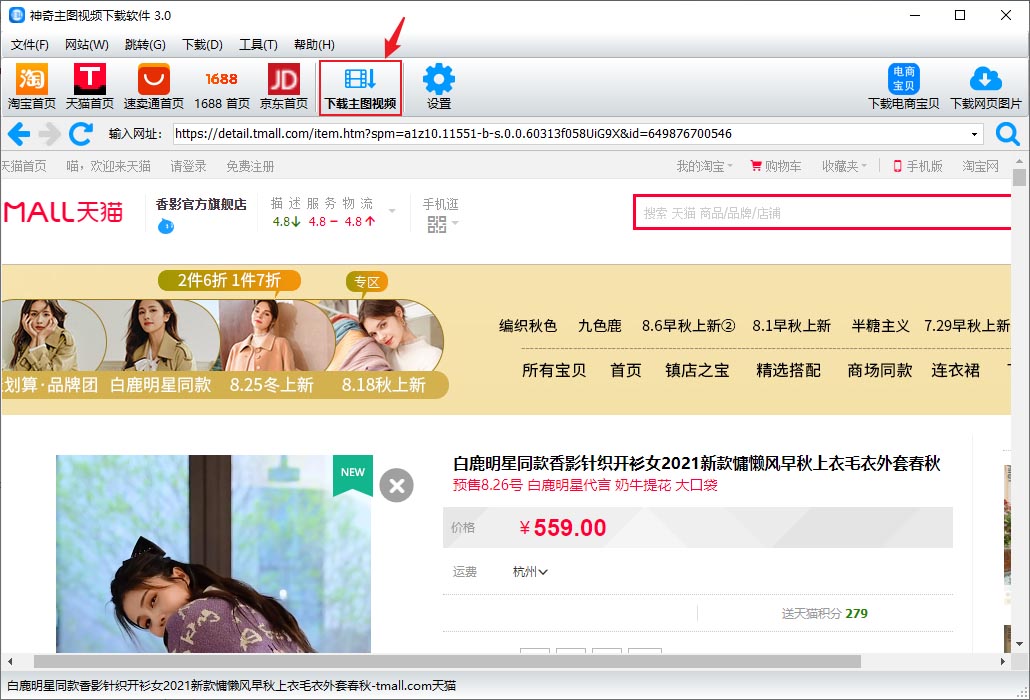Screen dimensions: 1030x700
Task: Open the 淘宝网 link
Action: tap(980, 166)
